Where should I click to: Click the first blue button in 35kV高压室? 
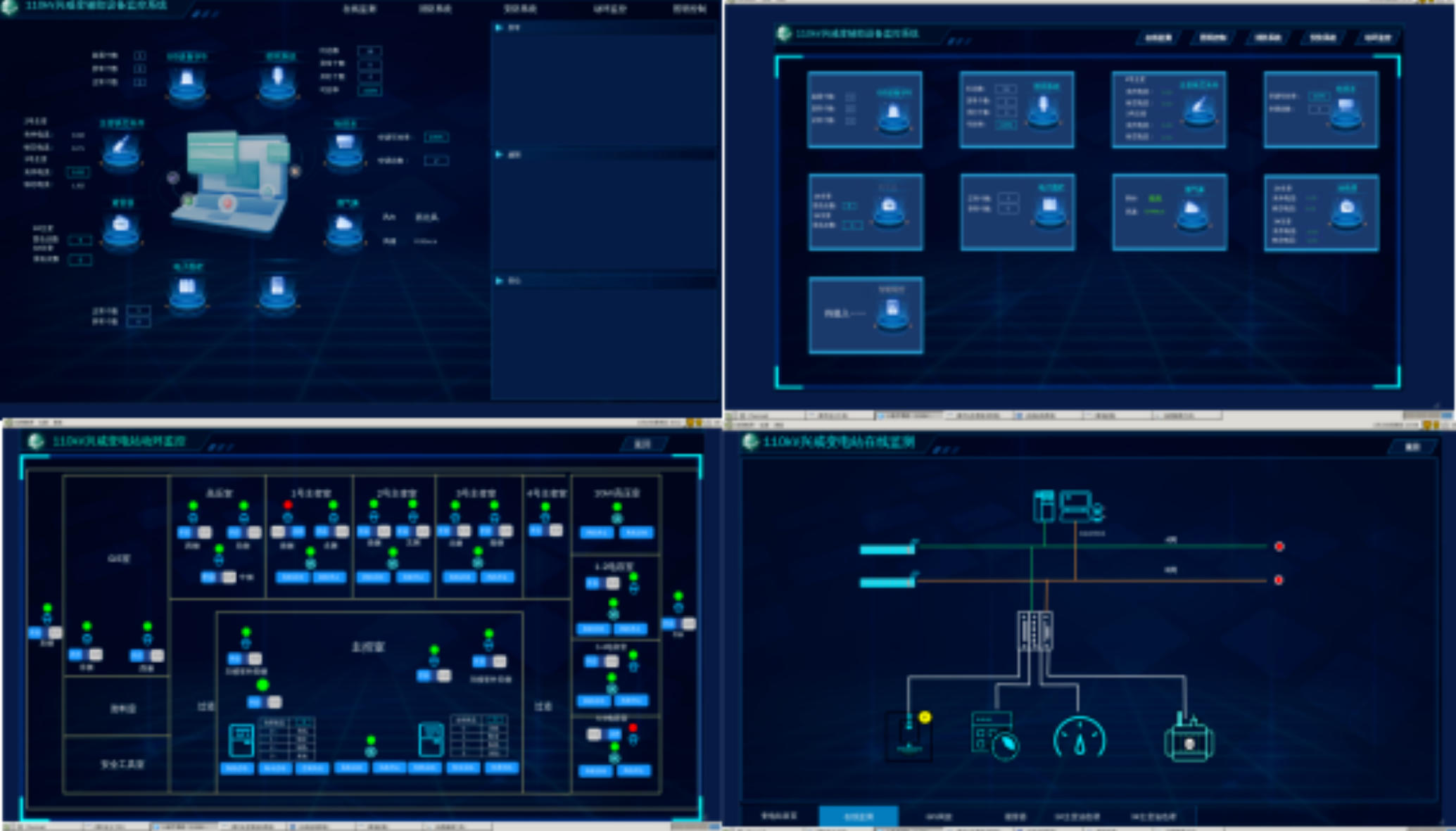coord(597,533)
